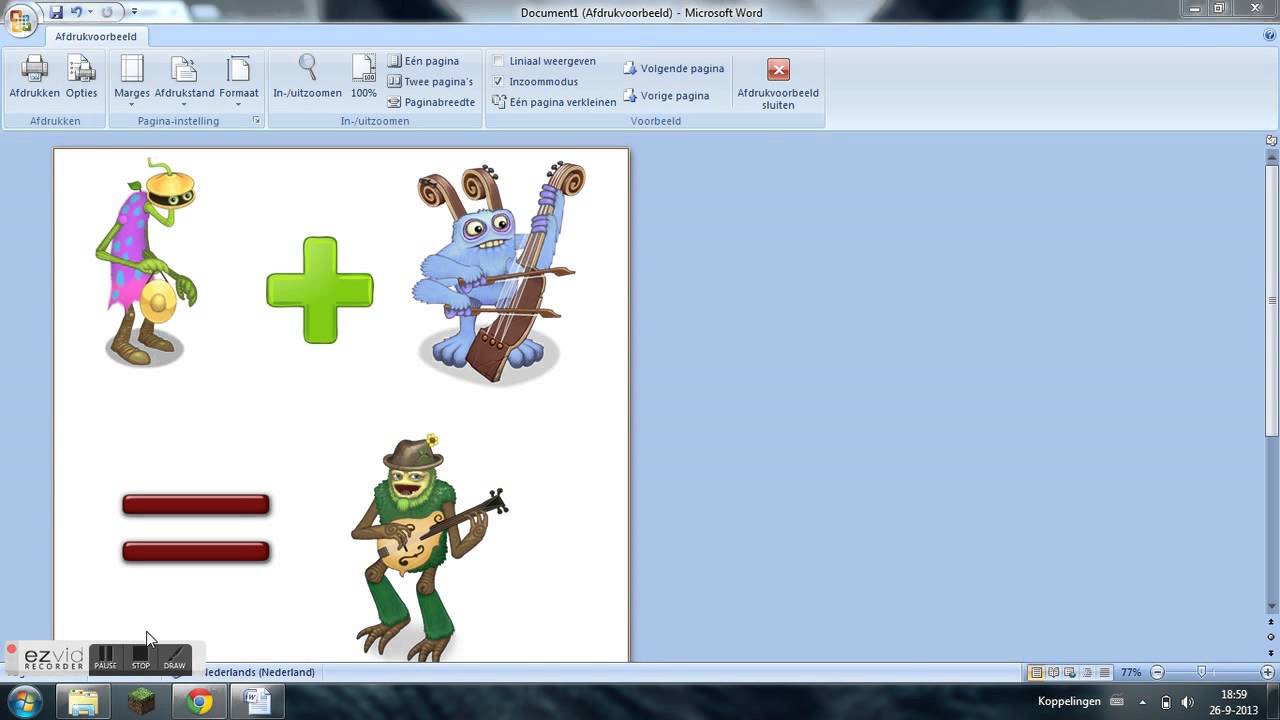Open the undo history dropdown arrow
The height and width of the screenshot is (720, 1280).
coord(89,12)
